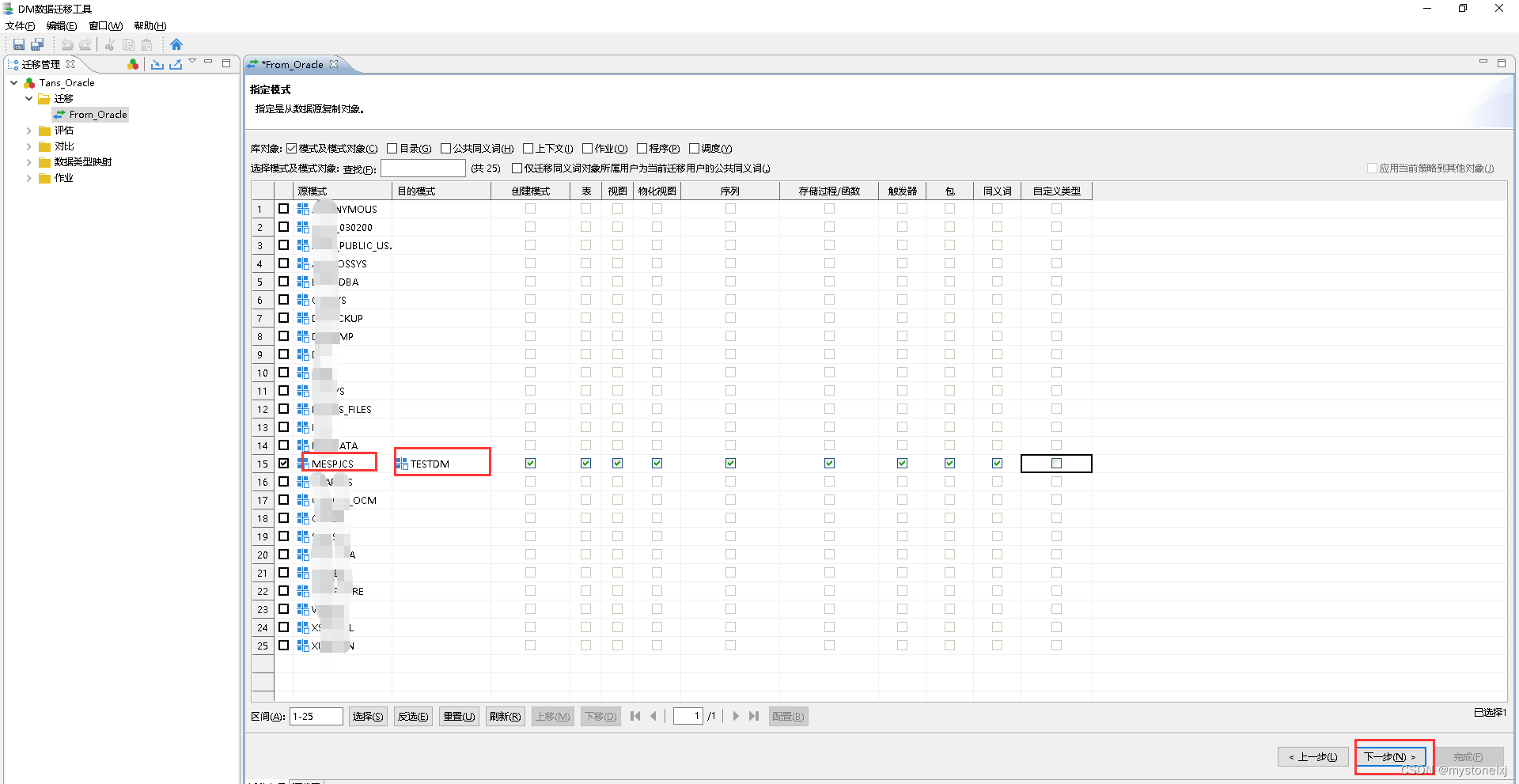This screenshot has width=1519, height=784.
Task: Click the 上一步(L) back button
Action: tap(1313, 757)
